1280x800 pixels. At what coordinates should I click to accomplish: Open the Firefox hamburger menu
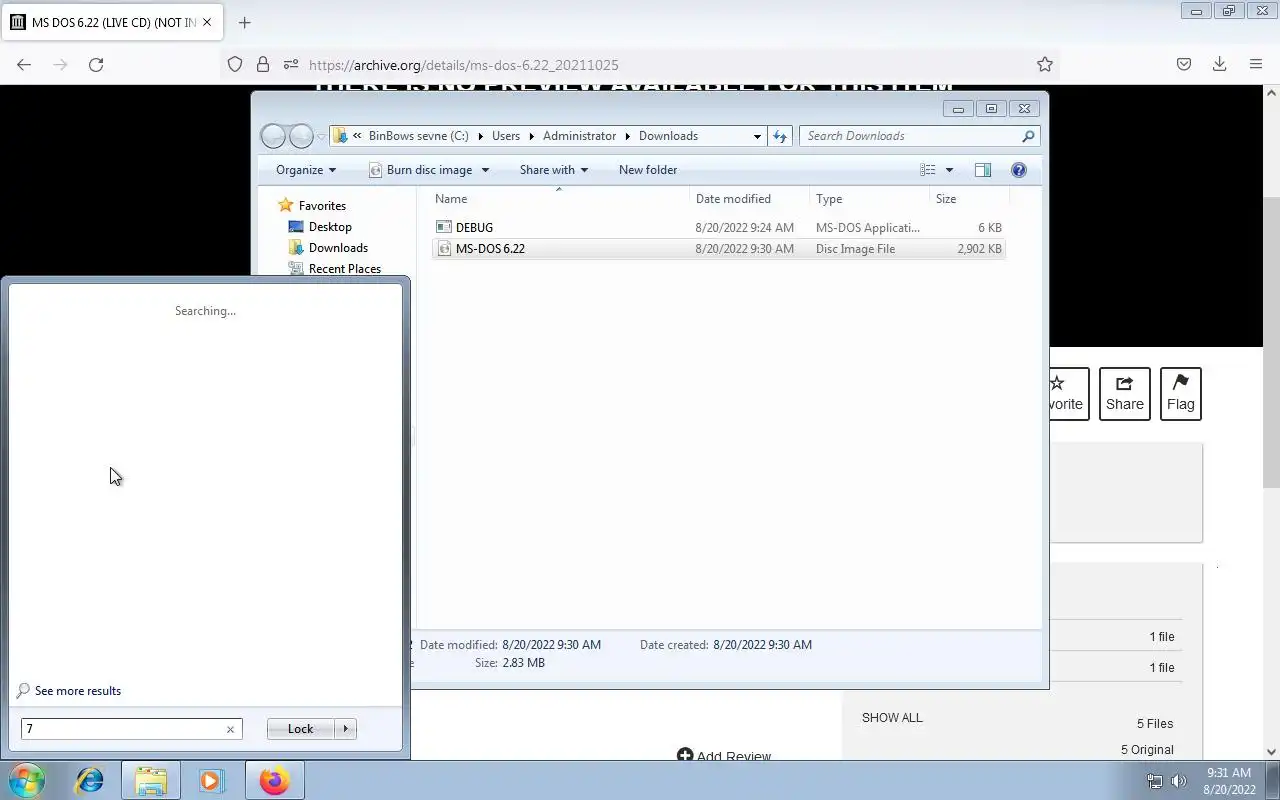tap(1256, 64)
